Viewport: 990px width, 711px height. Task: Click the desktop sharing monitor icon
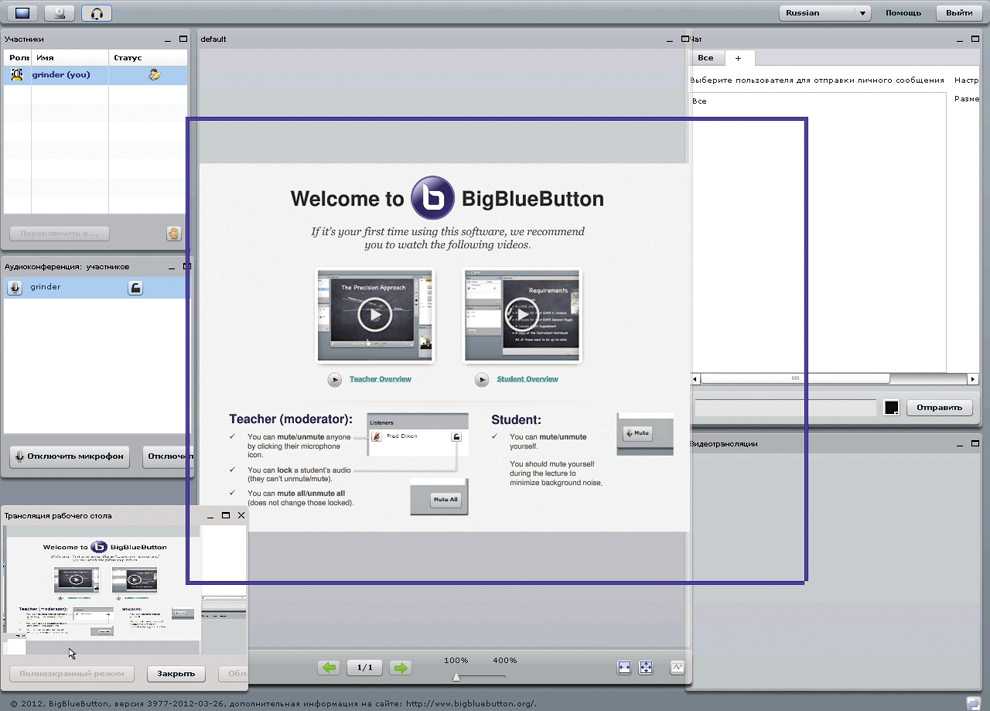(x=22, y=13)
